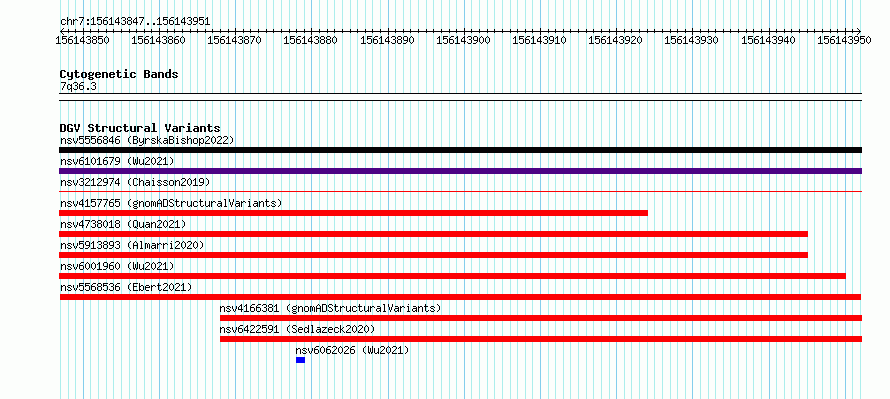Viewport: 890px width, 399px height.
Task: Click the red nsv4166381 variant bar
Action: point(540,318)
